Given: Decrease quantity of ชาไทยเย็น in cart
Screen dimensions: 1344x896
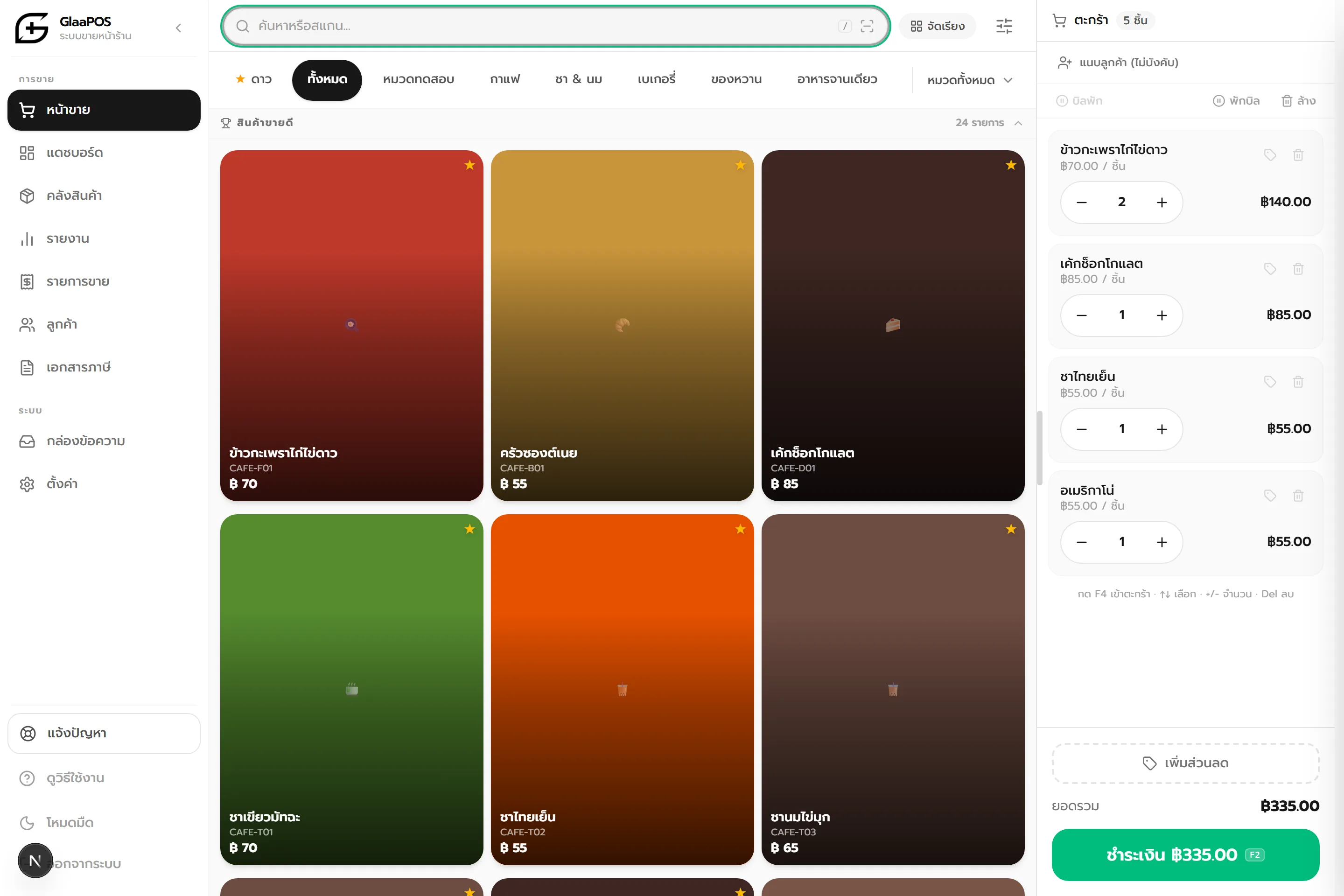Looking at the screenshot, I should click(1082, 429).
